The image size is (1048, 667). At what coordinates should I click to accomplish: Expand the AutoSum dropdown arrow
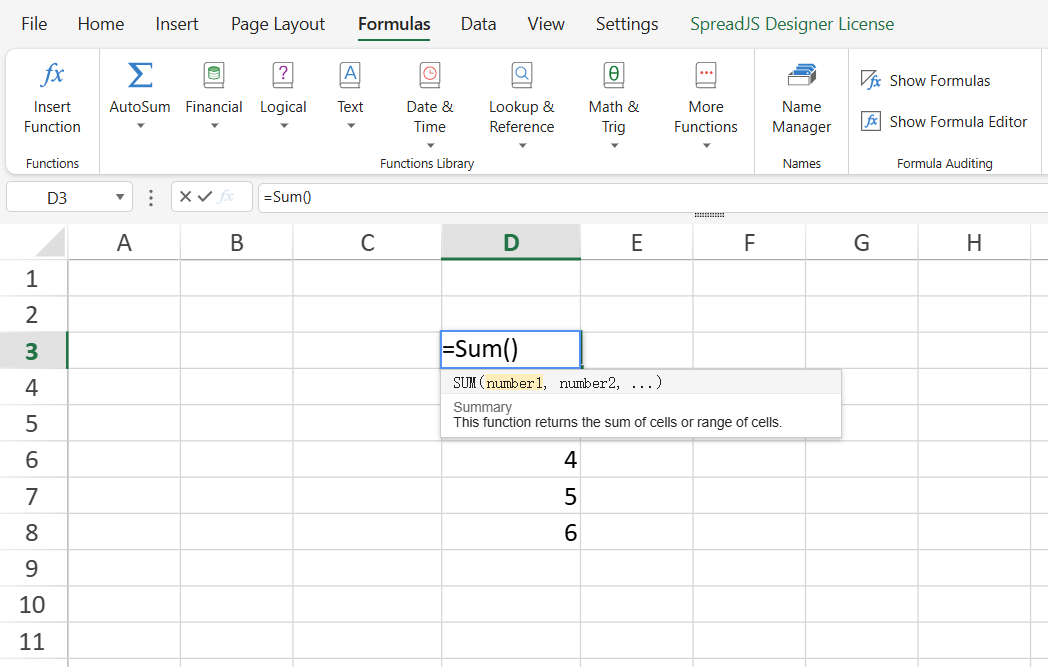140,126
